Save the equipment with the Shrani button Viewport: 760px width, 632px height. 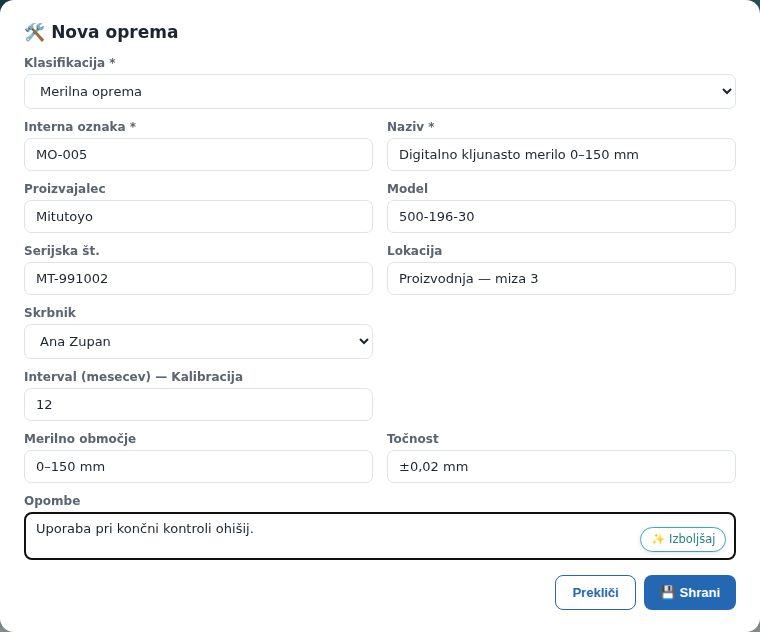(x=690, y=592)
